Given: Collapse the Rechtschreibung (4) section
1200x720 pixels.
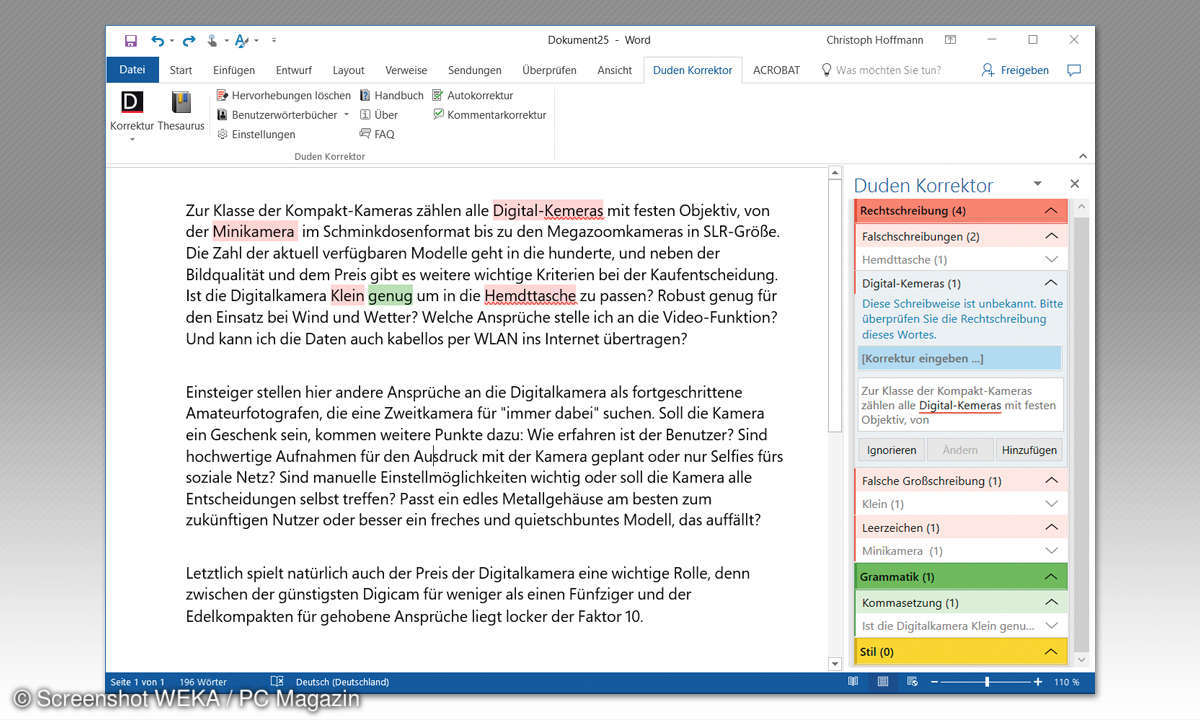Looking at the screenshot, I should [1050, 211].
